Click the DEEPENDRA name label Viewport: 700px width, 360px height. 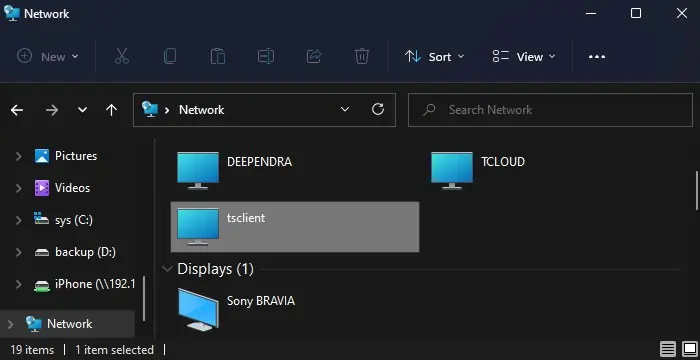pyautogui.click(x=259, y=162)
